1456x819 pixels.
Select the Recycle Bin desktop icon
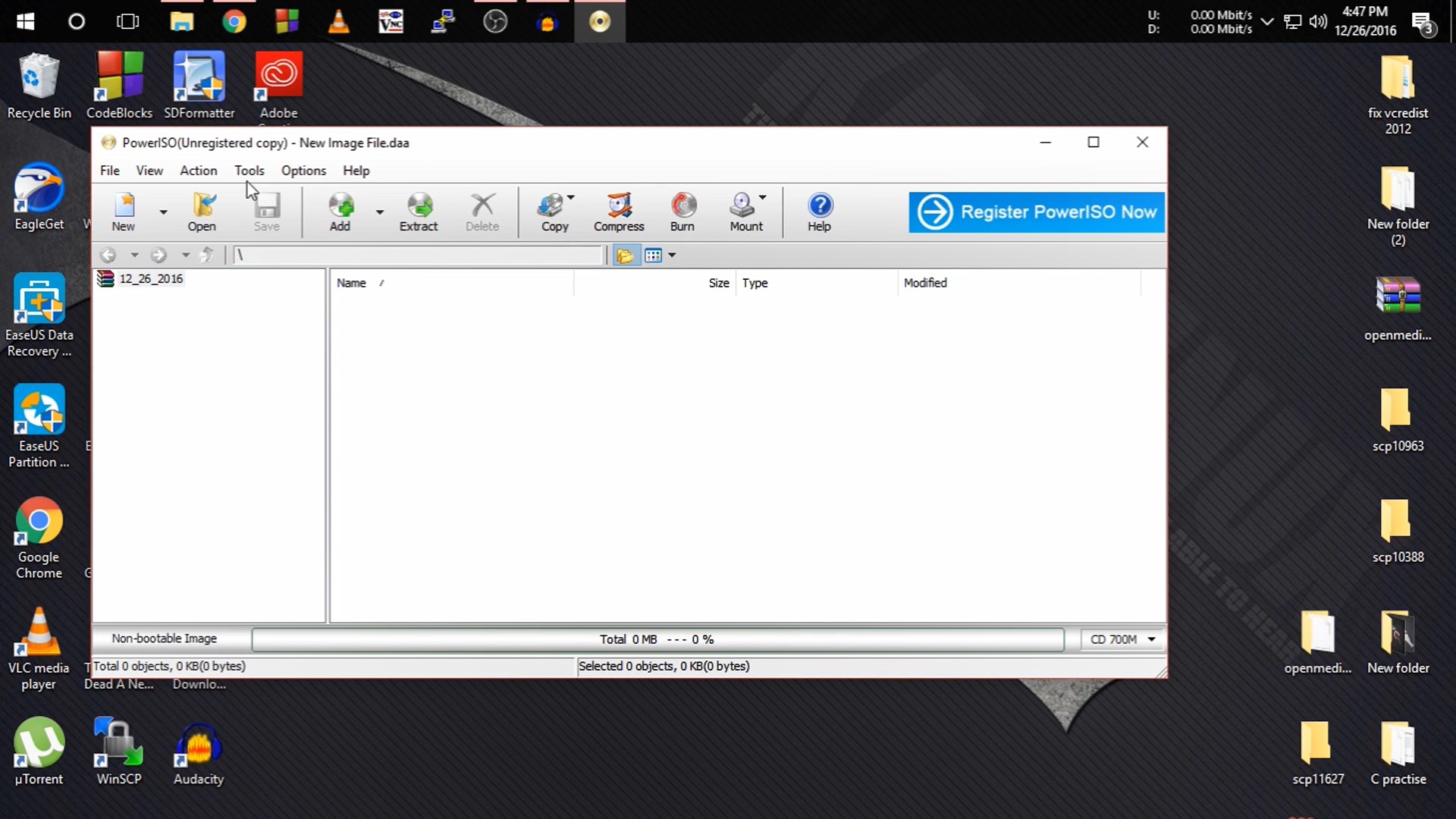(39, 86)
